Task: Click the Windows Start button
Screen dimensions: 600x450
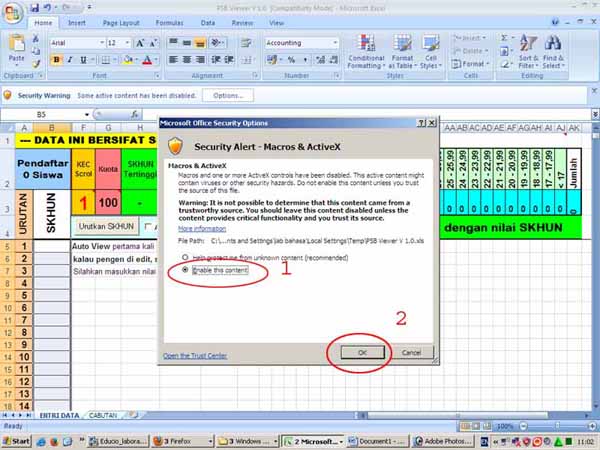Action: tap(18, 440)
